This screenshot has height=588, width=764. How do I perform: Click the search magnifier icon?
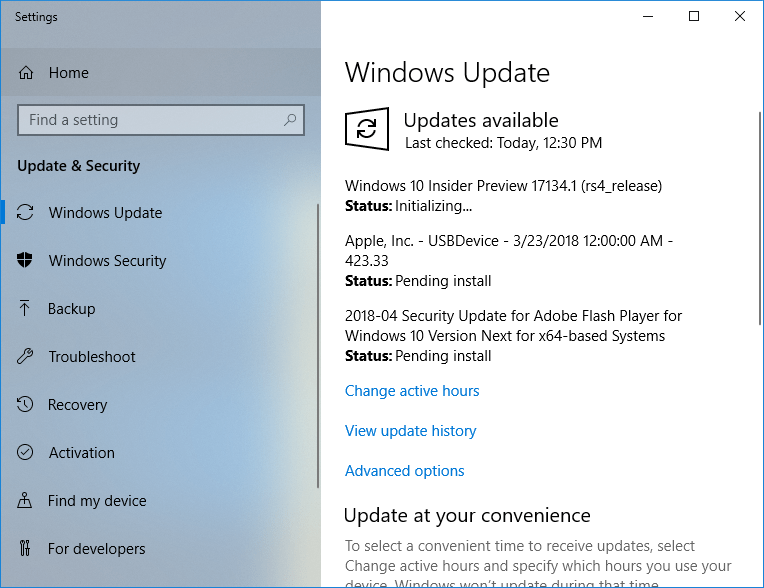coord(290,119)
